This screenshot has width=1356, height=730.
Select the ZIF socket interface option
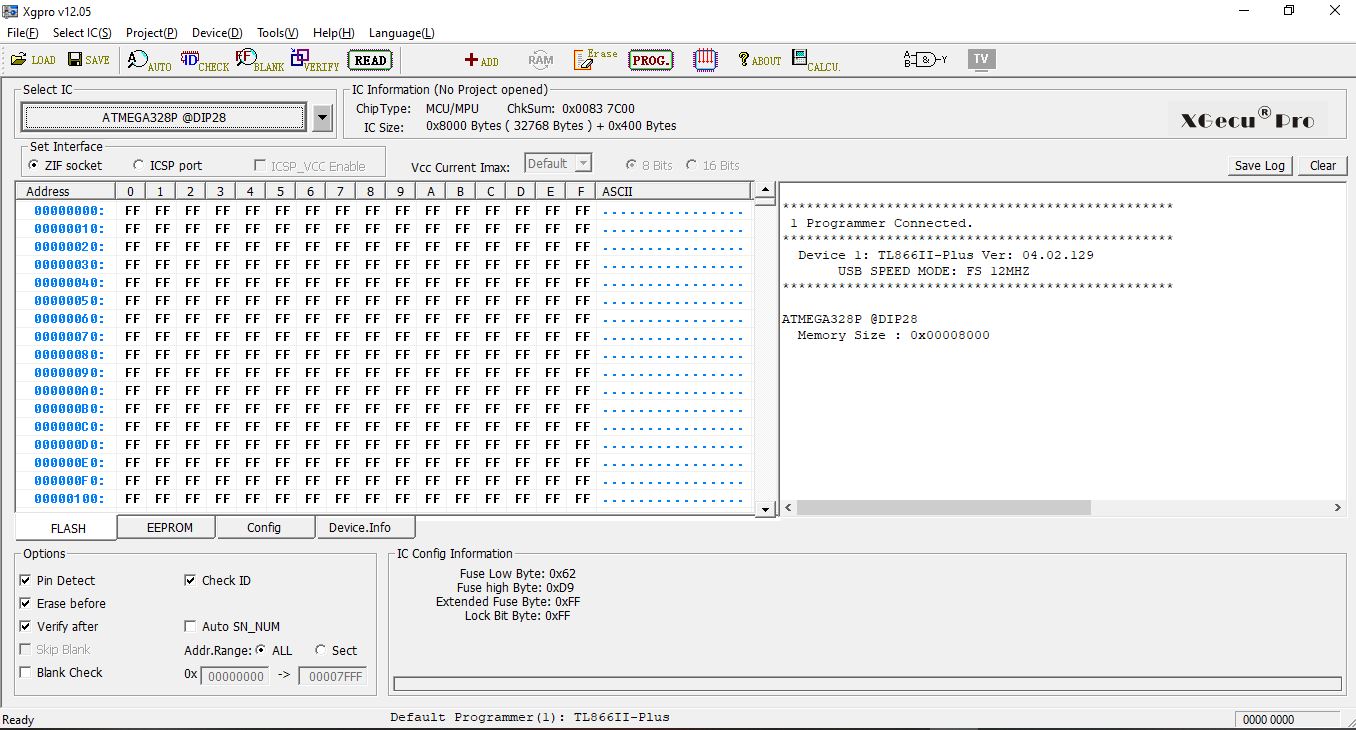tap(66, 166)
